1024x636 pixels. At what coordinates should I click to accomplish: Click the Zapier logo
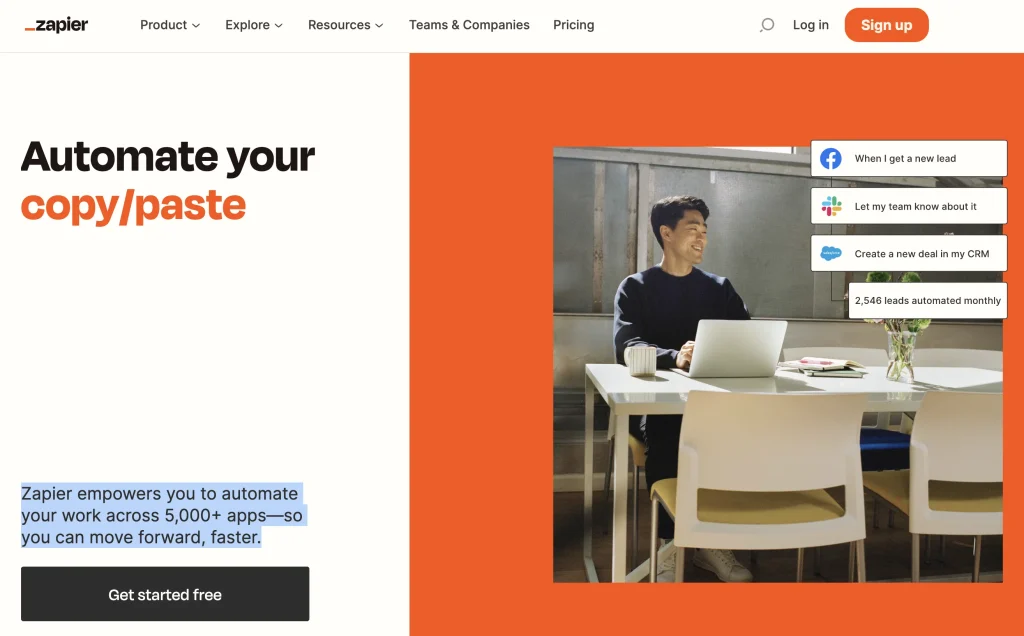coord(56,24)
